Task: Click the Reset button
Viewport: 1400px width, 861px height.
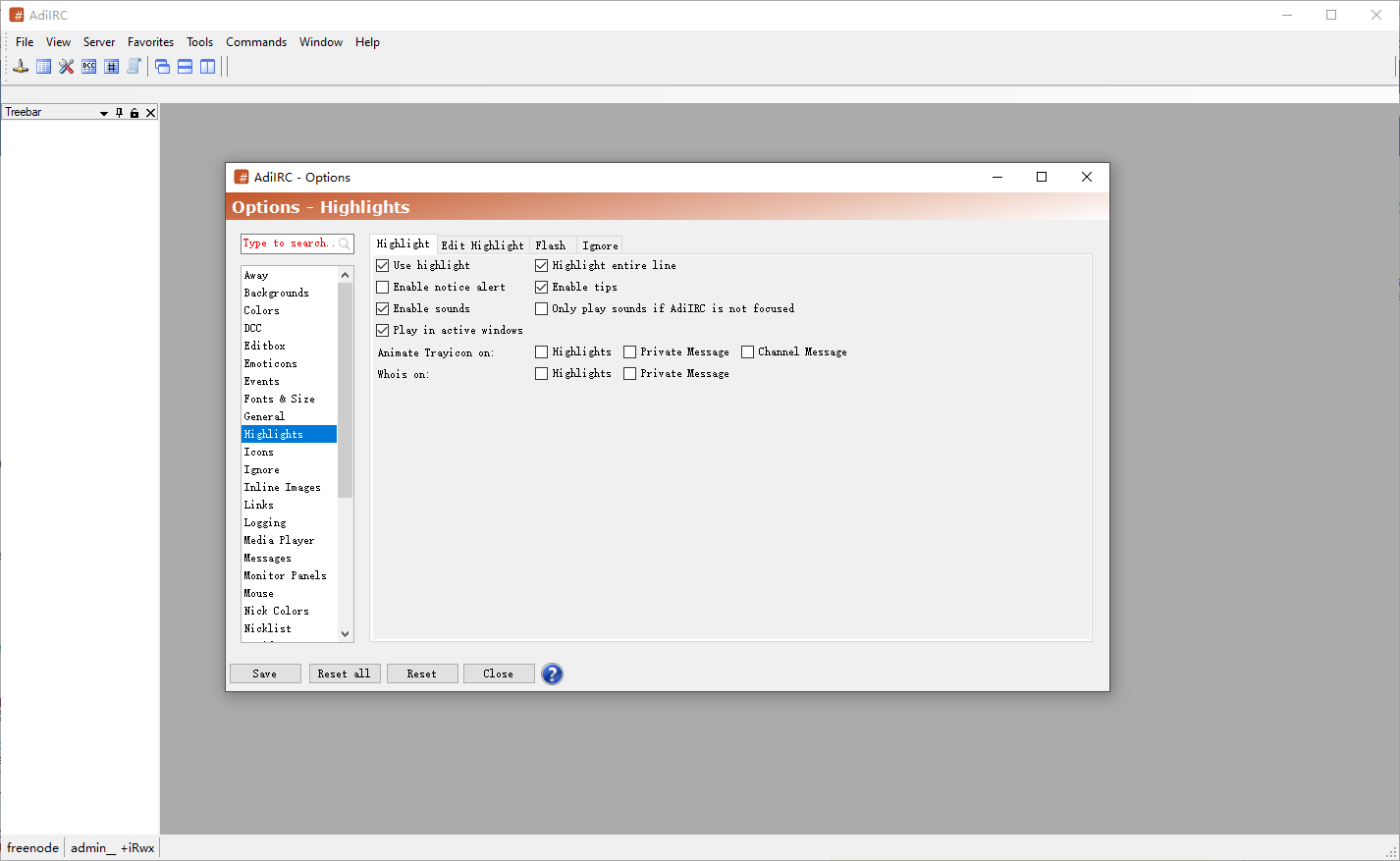Action: (422, 673)
